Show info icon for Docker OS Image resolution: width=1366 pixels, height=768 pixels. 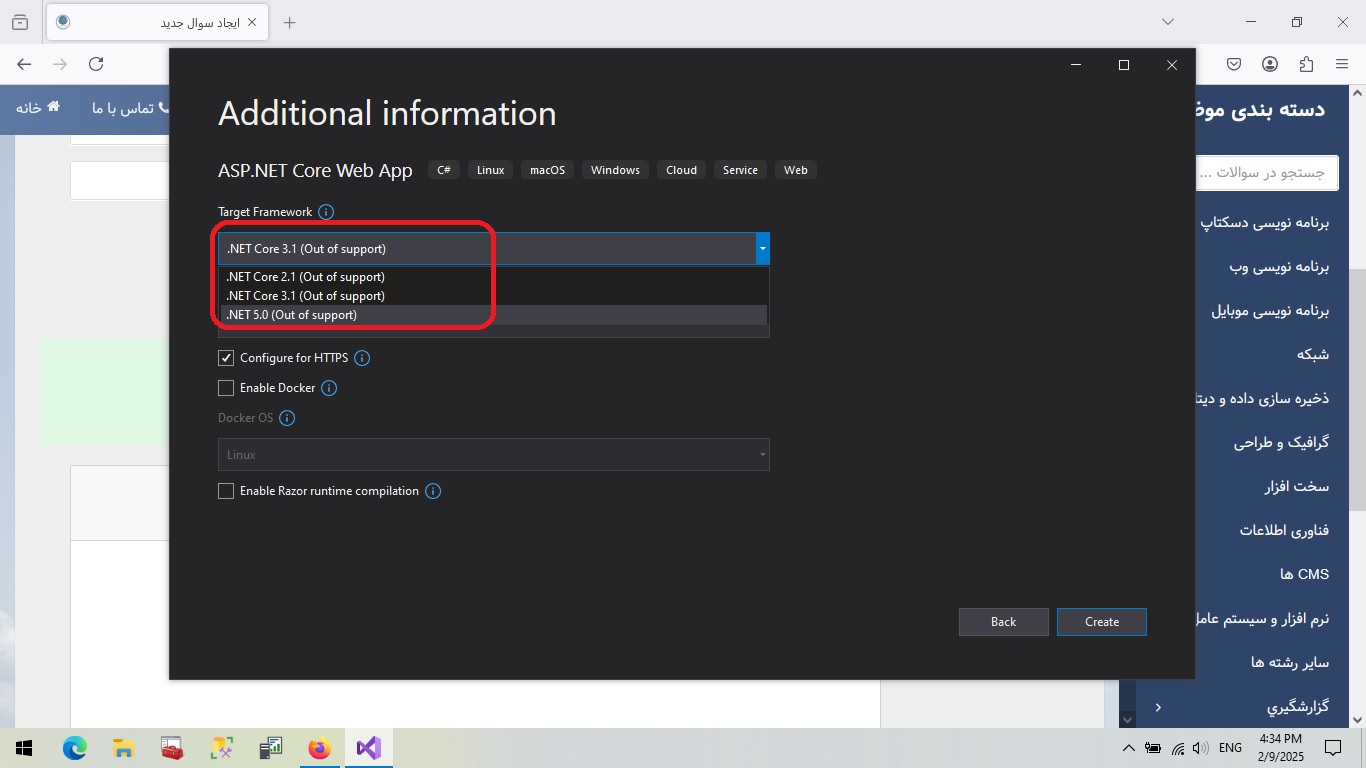coord(287,418)
